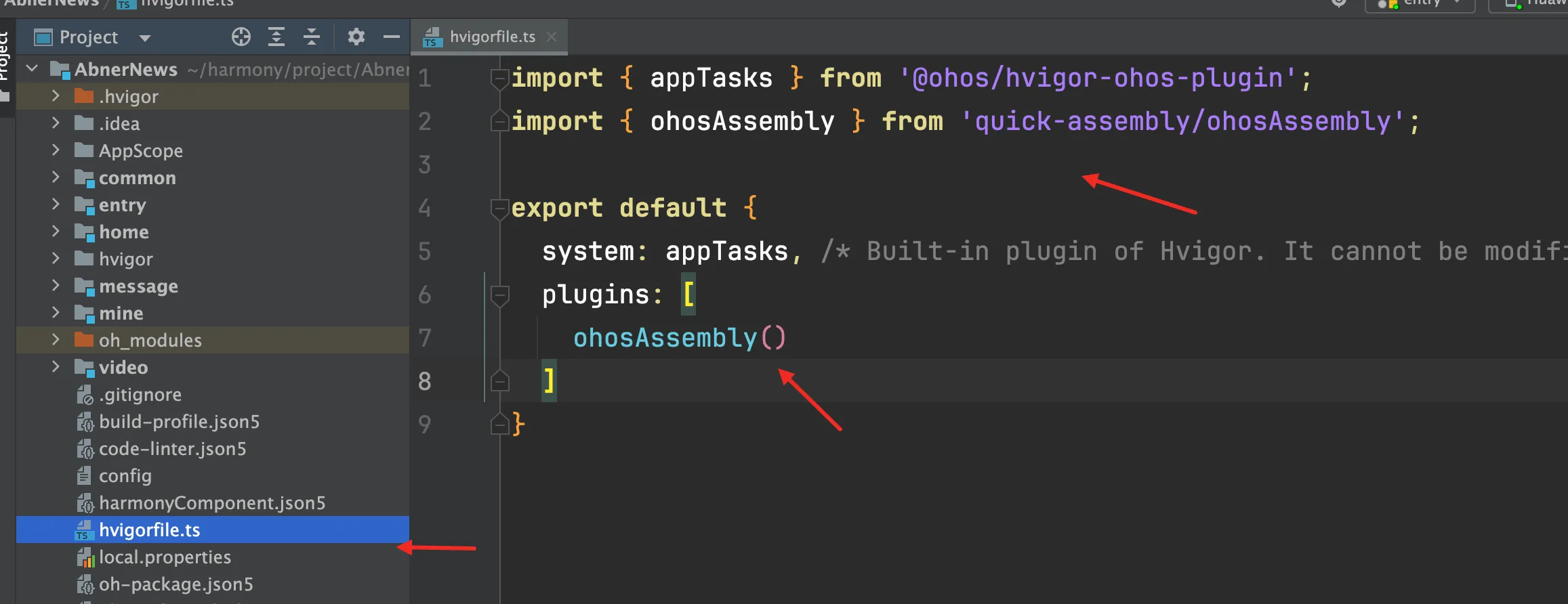Click the locate/select opened file target icon
This screenshot has height=604, width=1568.
click(x=241, y=37)
